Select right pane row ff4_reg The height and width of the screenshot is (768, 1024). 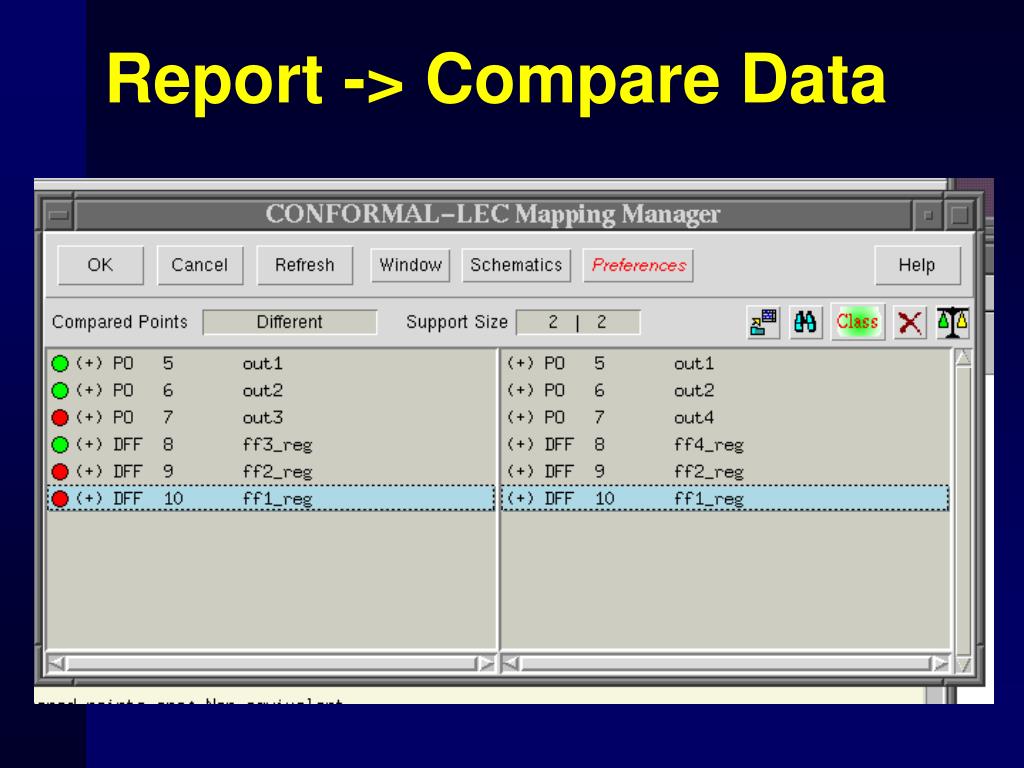(x=726, y=445)
